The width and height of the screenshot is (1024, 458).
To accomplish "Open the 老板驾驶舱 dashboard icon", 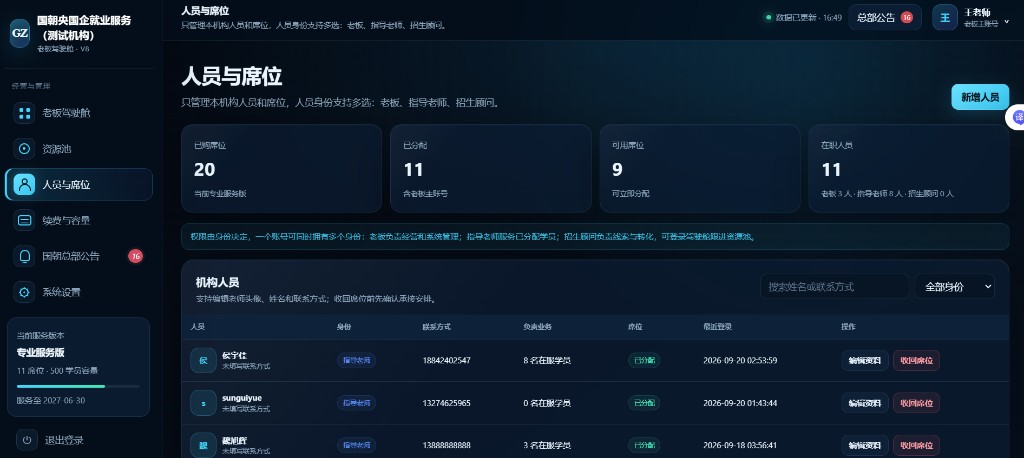I will point(24,113).
